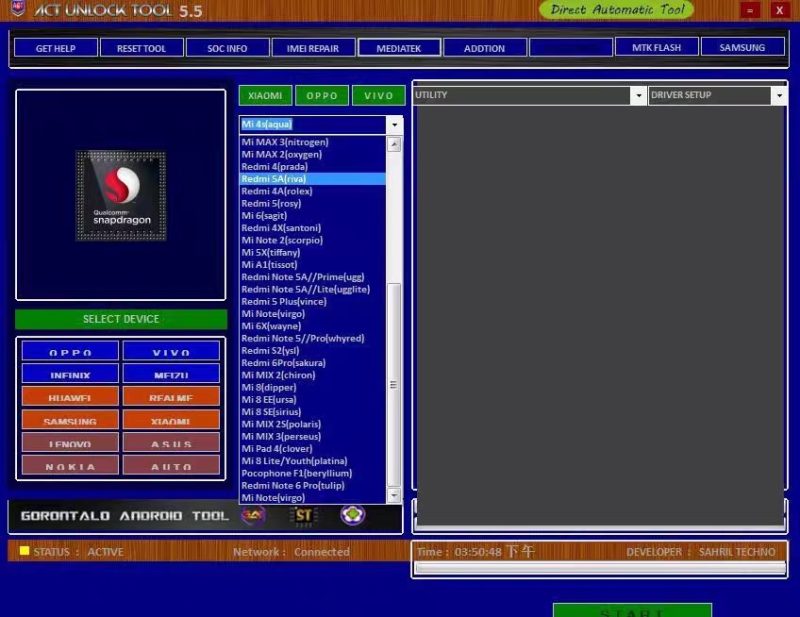Click the ACT shield logo in title bar
The image size is (800, 617).
tap(17, 8)
